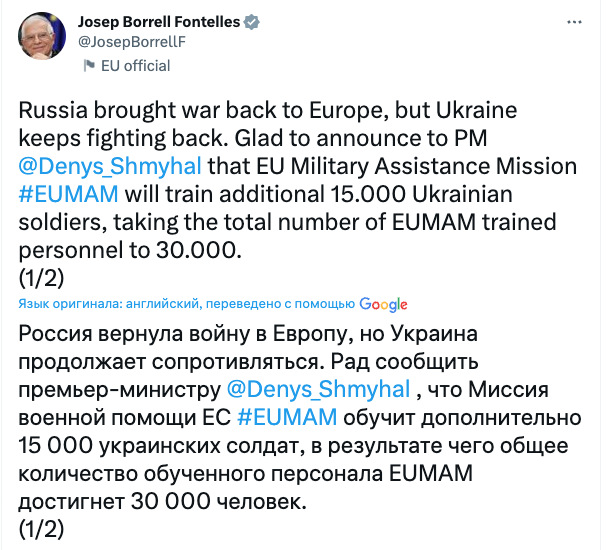Screen dimensions: 610x550
Task: Open the tweet's more options menu
Action: [572, 21]
